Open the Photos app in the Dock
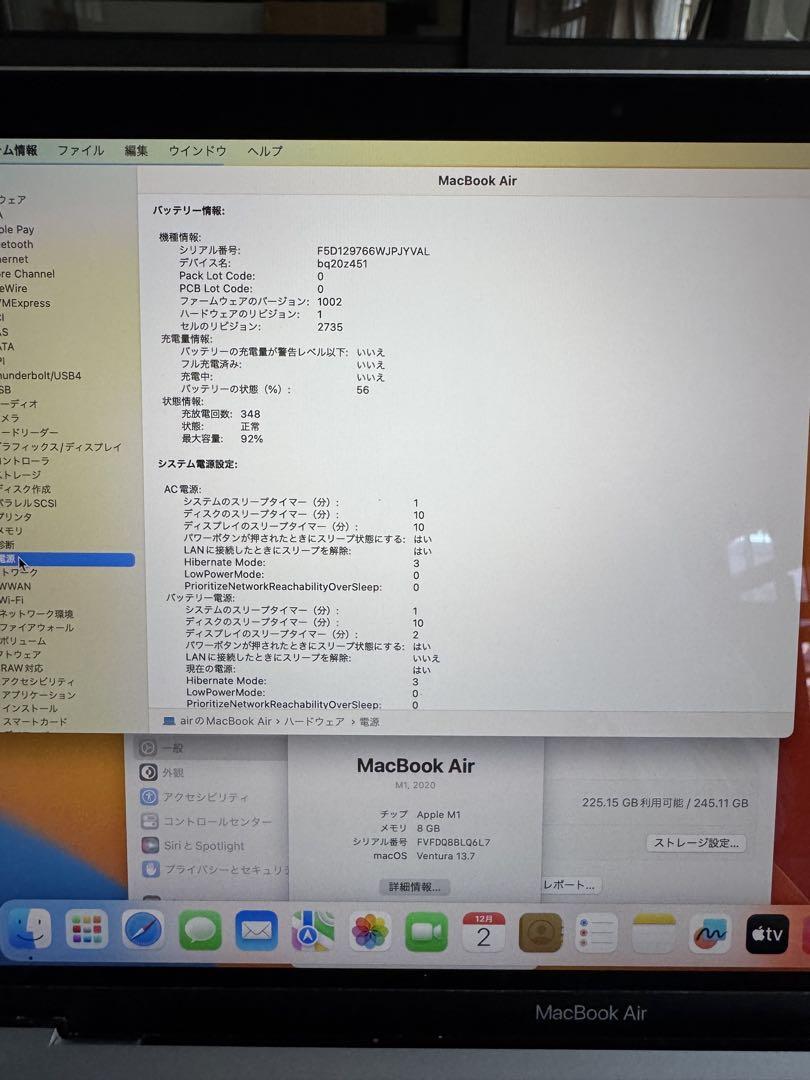The height and width of the screenshot is (1080, 810). click(370, 932)
